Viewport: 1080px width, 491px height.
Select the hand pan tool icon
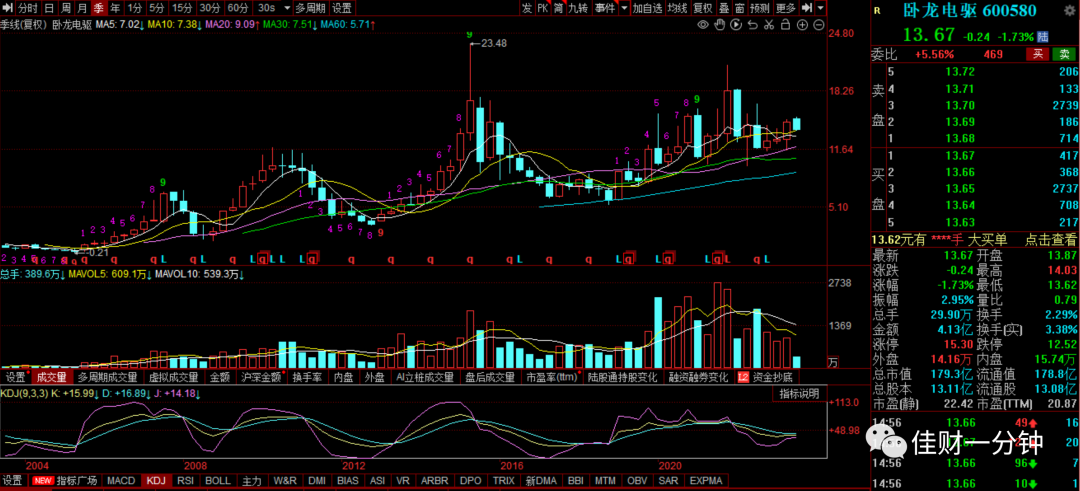pos(720,25)
